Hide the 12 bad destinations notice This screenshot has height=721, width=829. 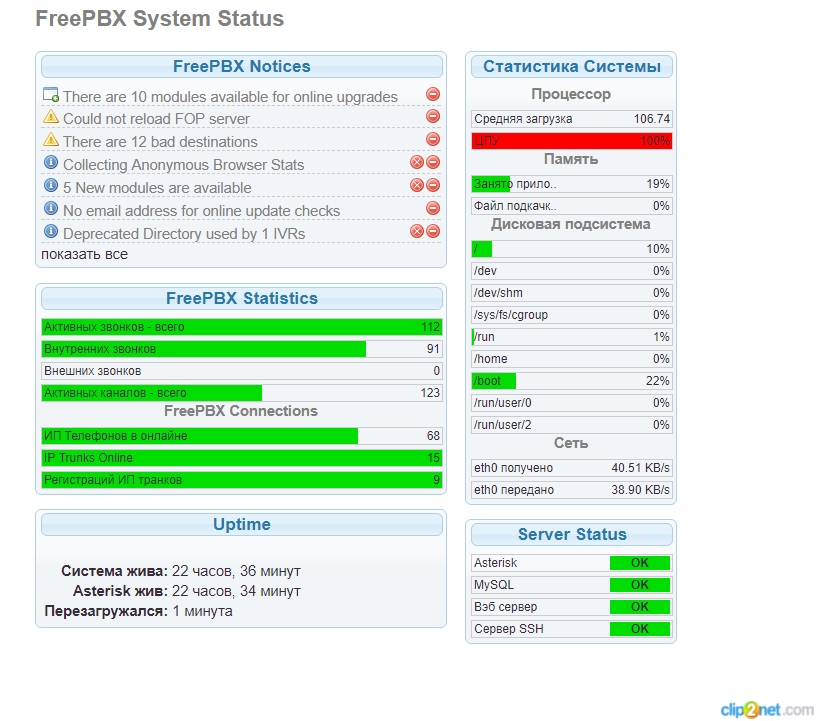pos(433,140)
